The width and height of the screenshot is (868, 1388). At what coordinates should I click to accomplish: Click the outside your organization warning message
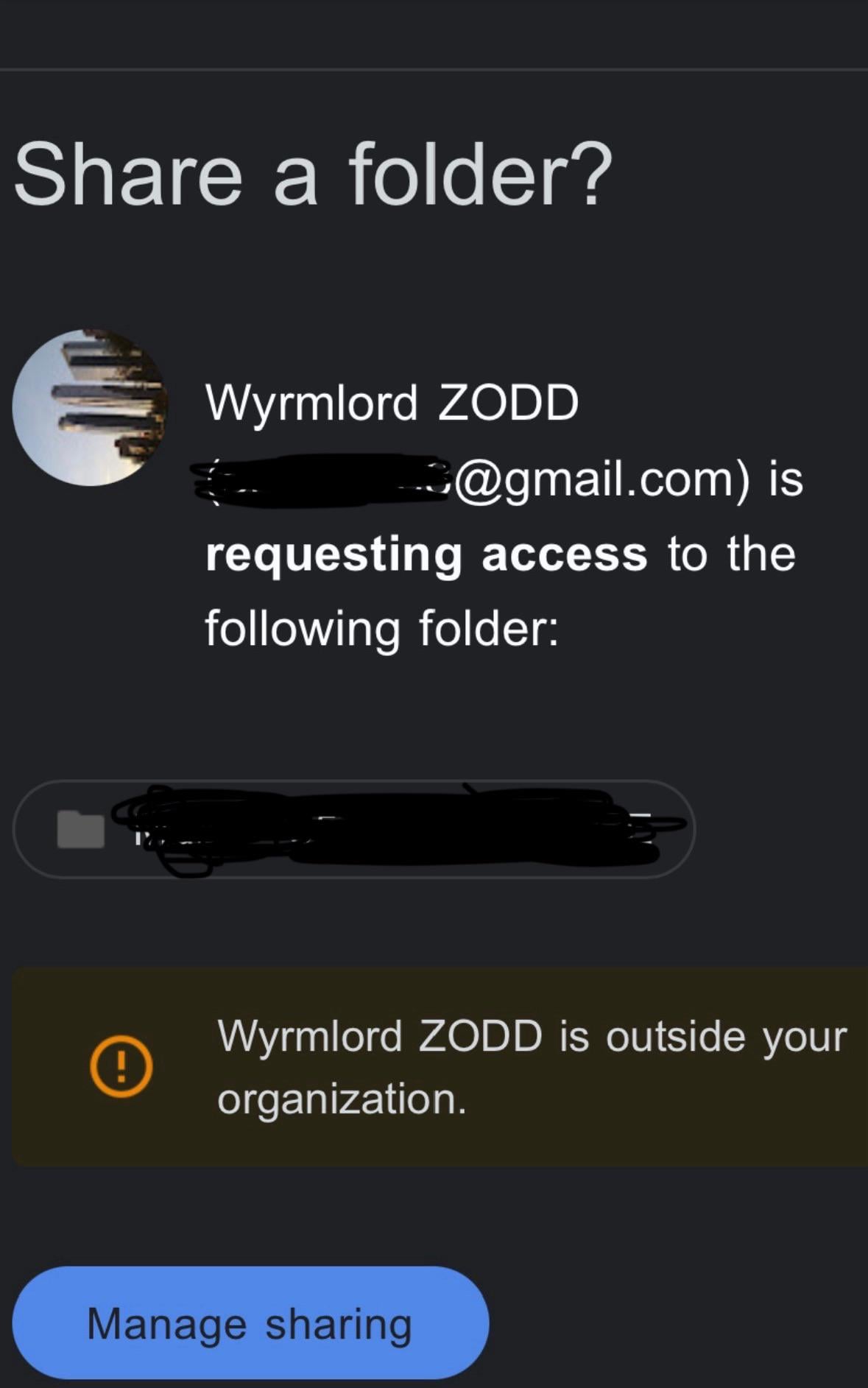(x=532, y=1067)
